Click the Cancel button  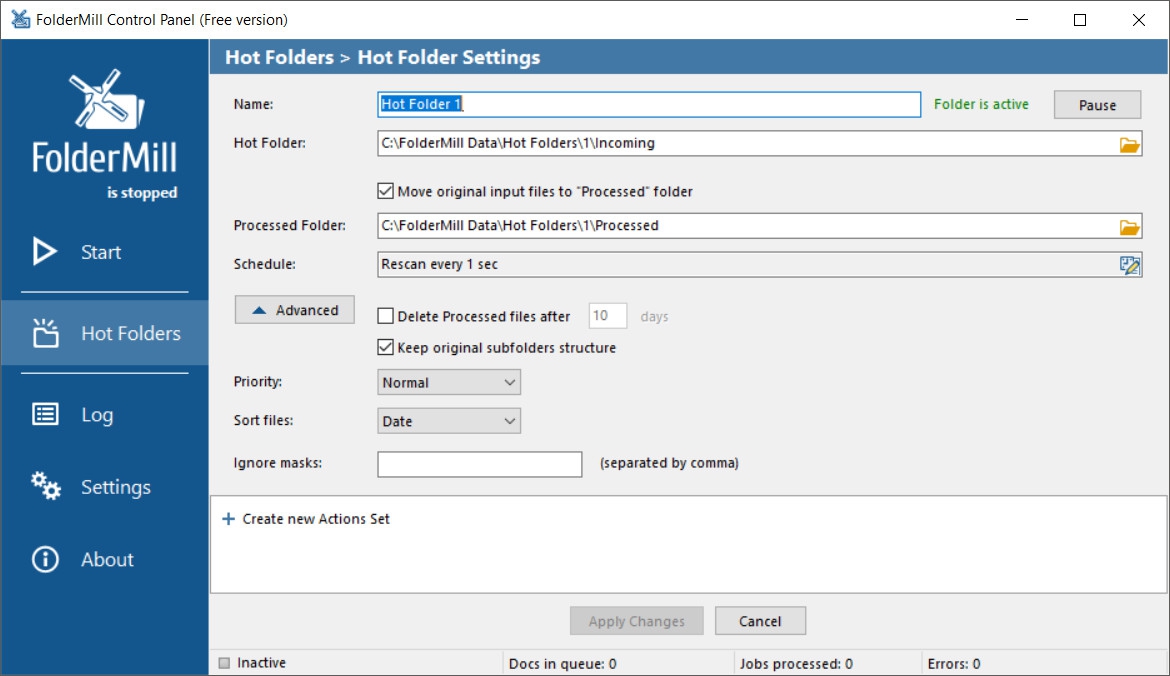[760, 621]
